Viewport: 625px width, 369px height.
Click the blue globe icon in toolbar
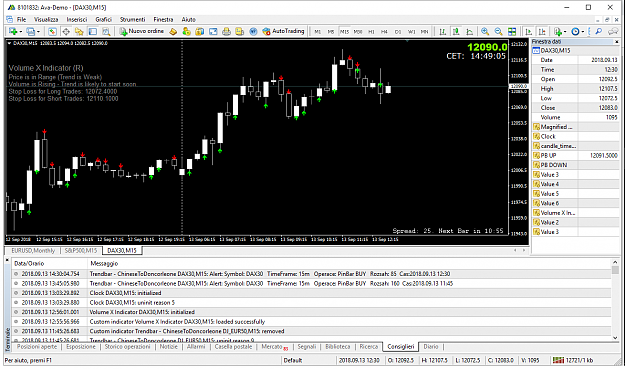[x=253, y=31]
